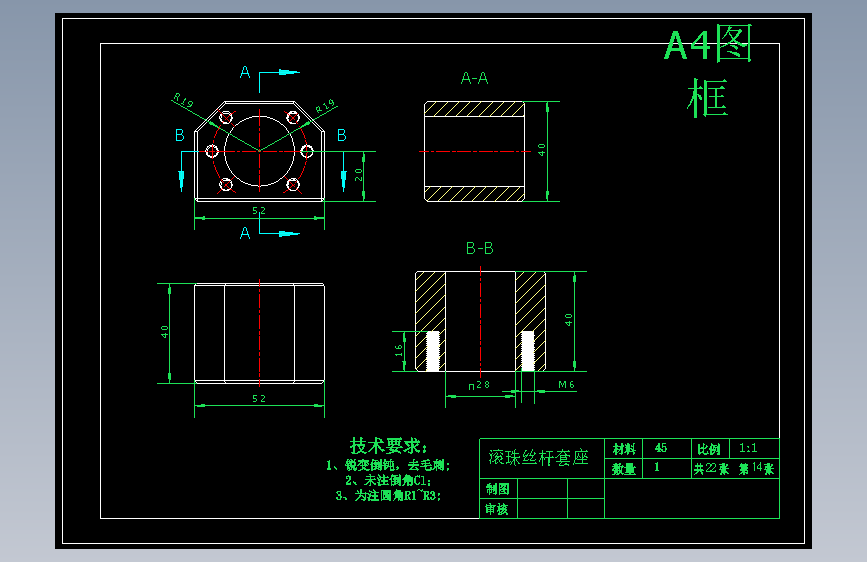Click the yellow hatched area in A-A section top

[474, 109]
